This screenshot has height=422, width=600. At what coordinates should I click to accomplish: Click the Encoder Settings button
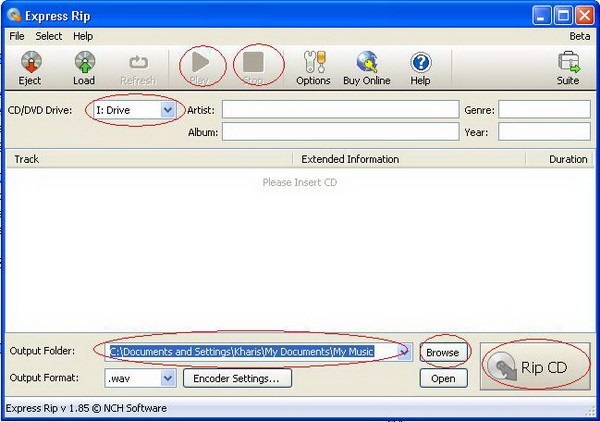click(237, 378)
